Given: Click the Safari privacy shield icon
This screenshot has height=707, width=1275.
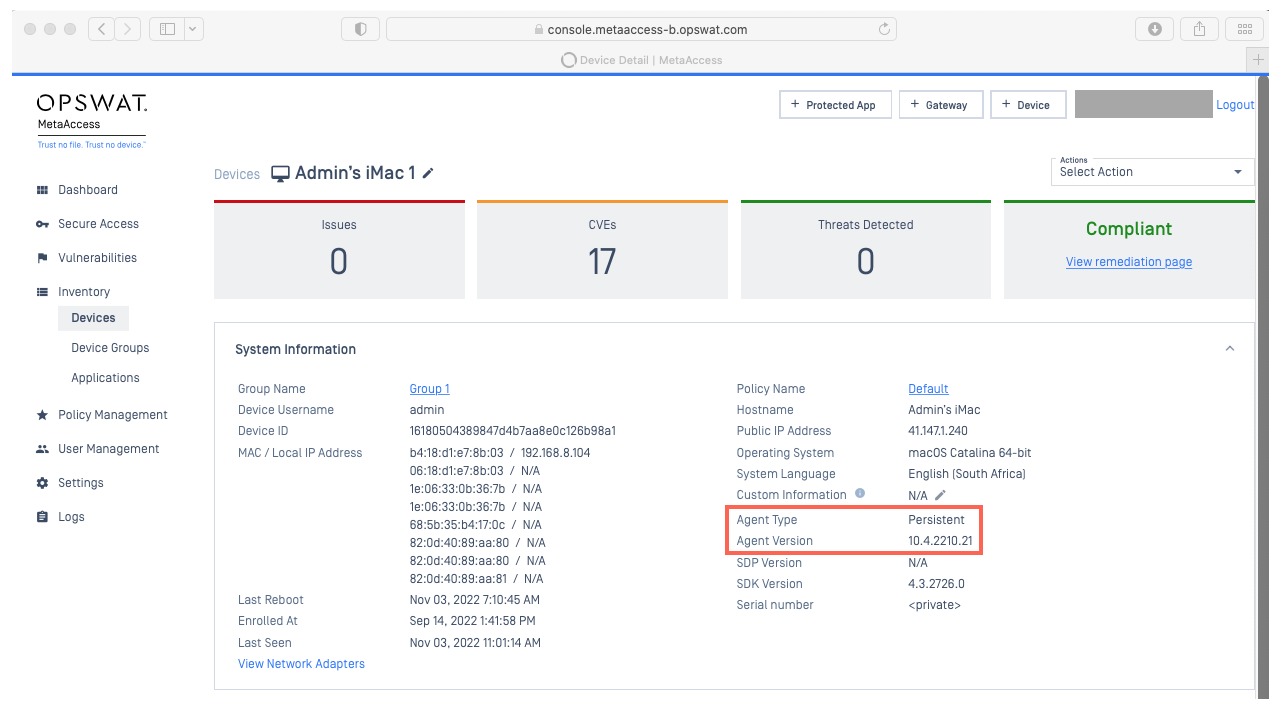Looking at the screenshot, I should pos(360,29).
